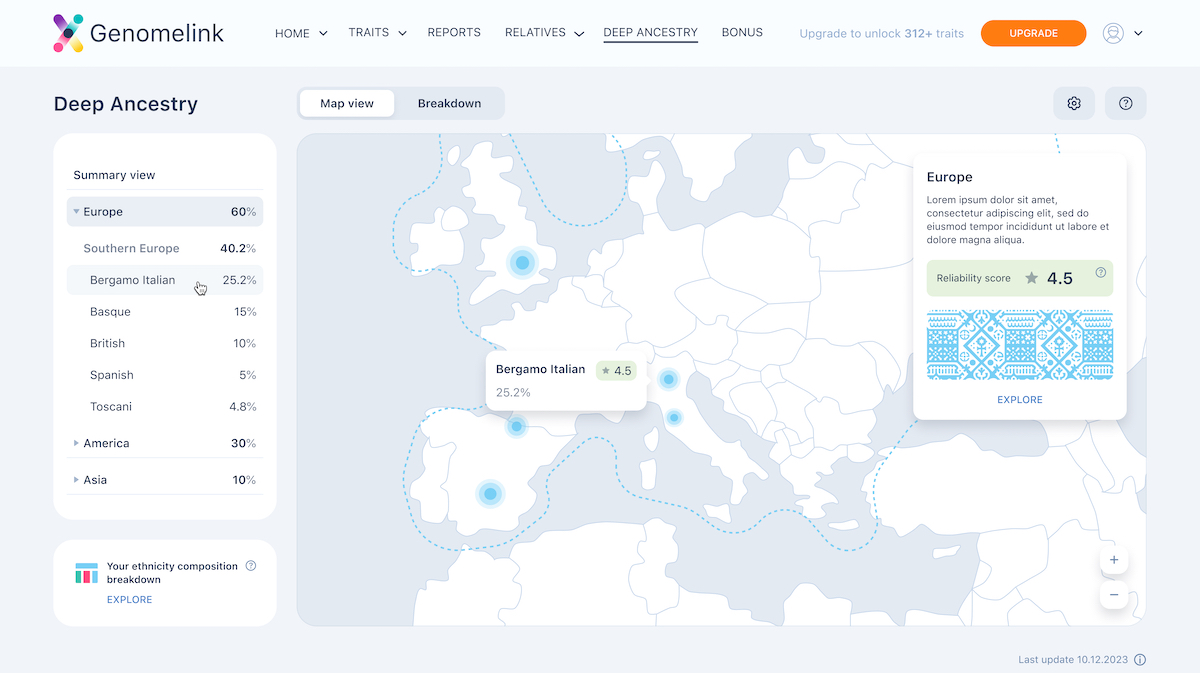
Task: Click EXPLORE in the Europe info panel
Action: [x=1019, y=399]
